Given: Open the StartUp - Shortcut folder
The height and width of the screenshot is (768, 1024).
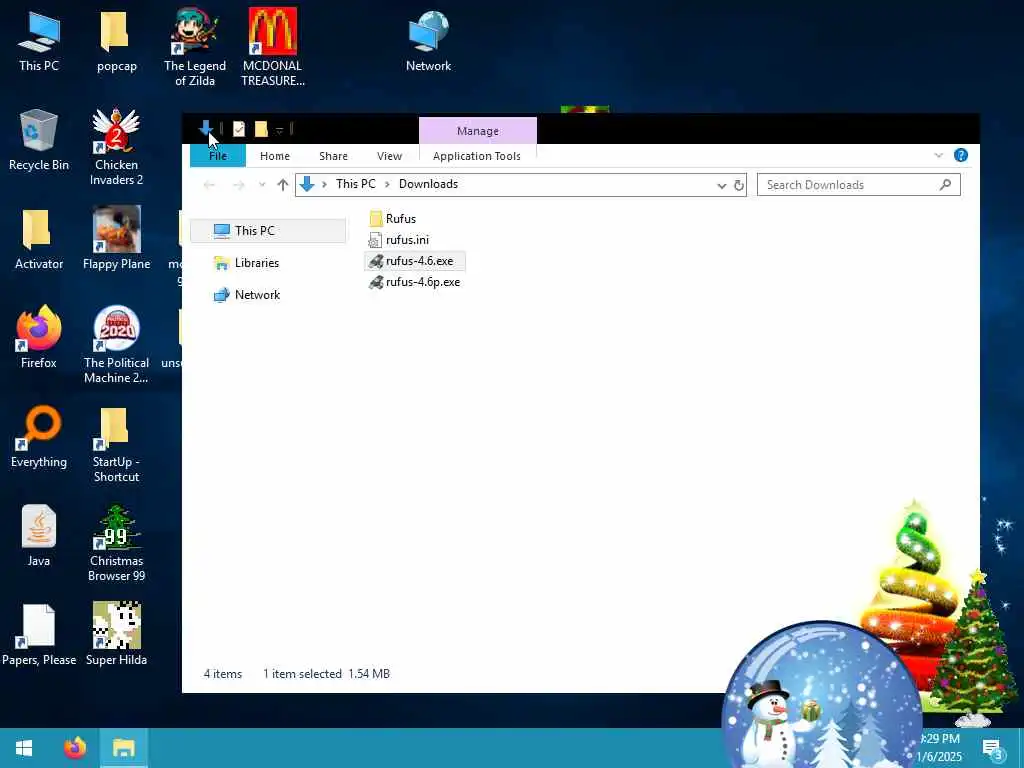Looking at the screenshot, I should (116, 444).
